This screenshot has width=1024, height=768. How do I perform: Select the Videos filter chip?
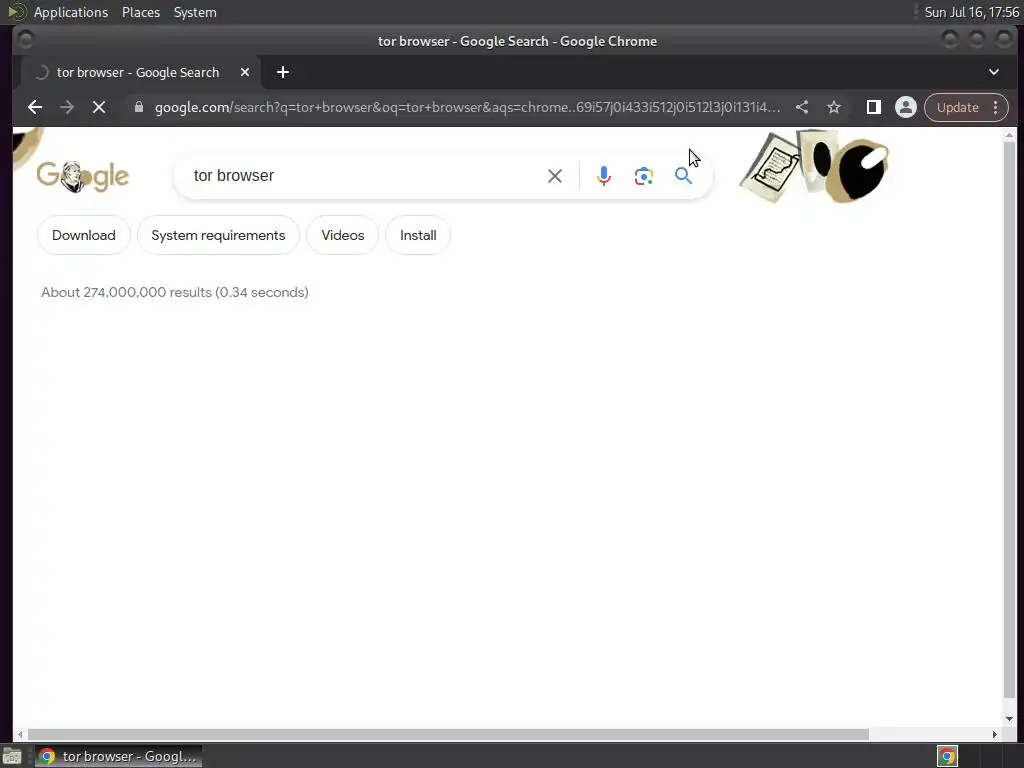[x=343, y=235]
